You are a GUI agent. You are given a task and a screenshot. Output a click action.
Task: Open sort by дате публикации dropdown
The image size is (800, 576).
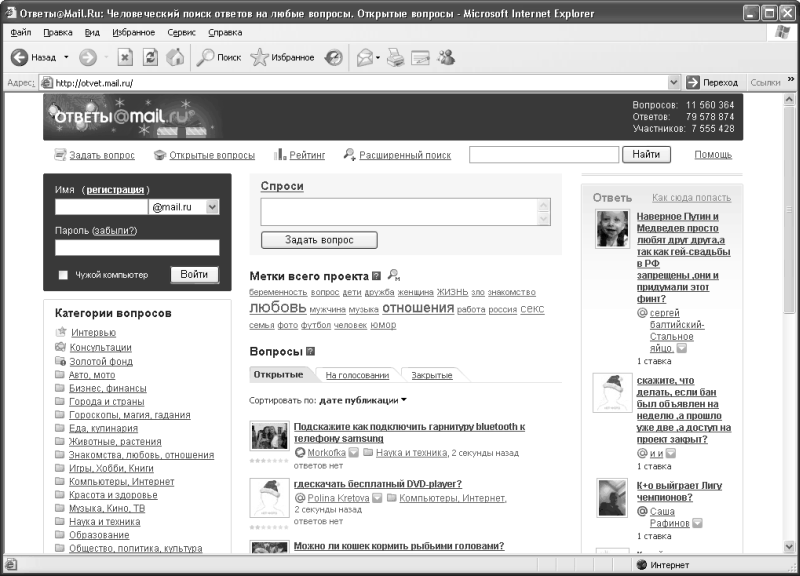[404, 400]
